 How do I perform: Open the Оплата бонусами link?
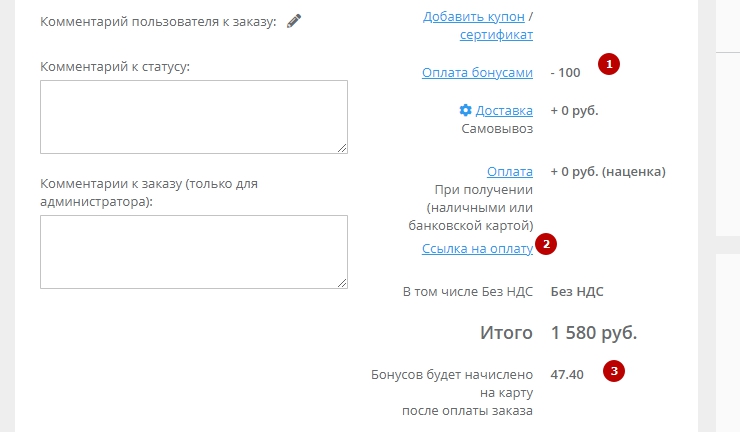[x=477, y=72]
